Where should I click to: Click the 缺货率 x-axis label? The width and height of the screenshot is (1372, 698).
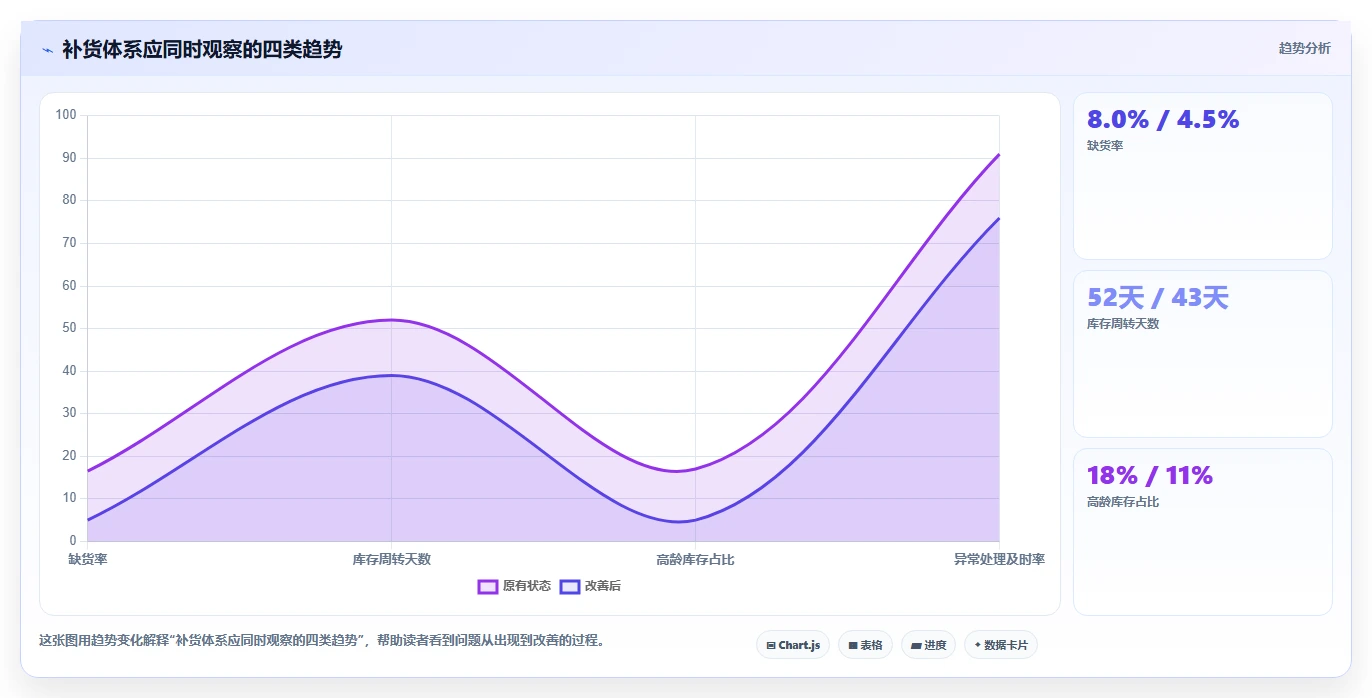pyautogui.click(x=88, y=560)
